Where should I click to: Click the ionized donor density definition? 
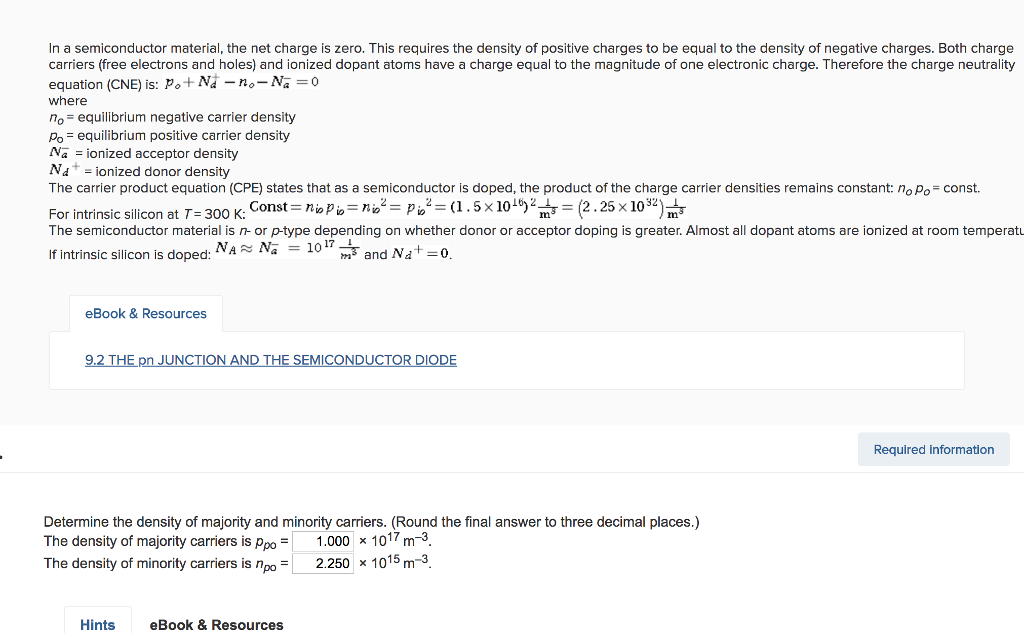[x=140, y=169]
